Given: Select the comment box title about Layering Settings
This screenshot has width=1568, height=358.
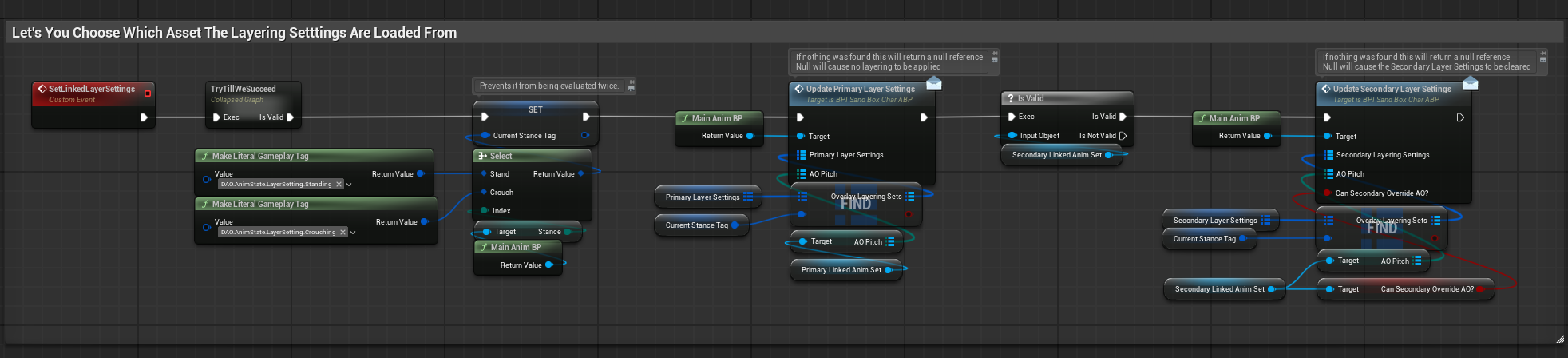Looking at the screenshot, I should click(x=234, y=33).
